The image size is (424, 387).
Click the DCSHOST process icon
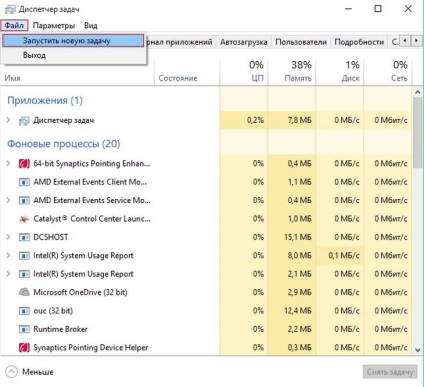point(24,237)
